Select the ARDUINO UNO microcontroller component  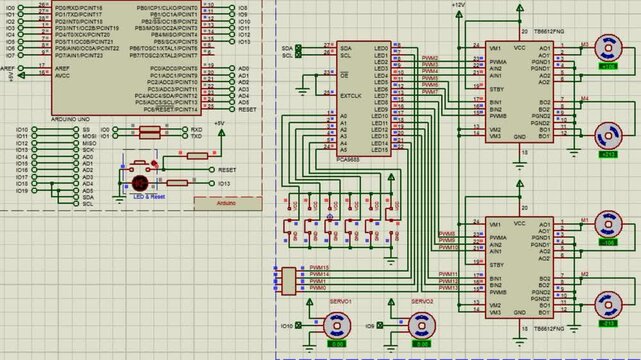[x=126, y=57]
